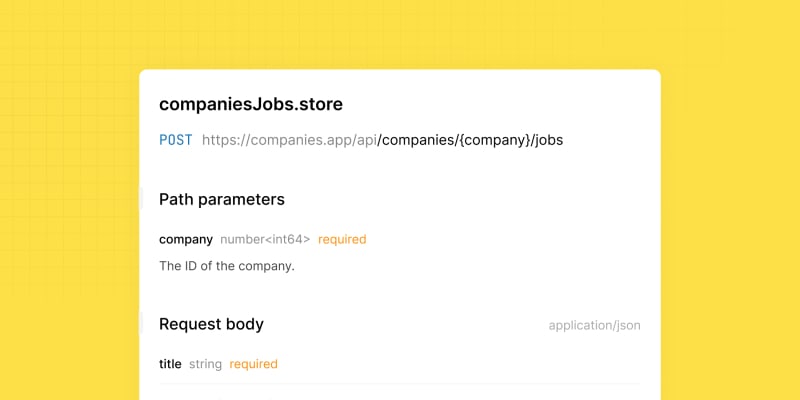
Task: Click the POST method badge
Action: [x=176, y=140]
